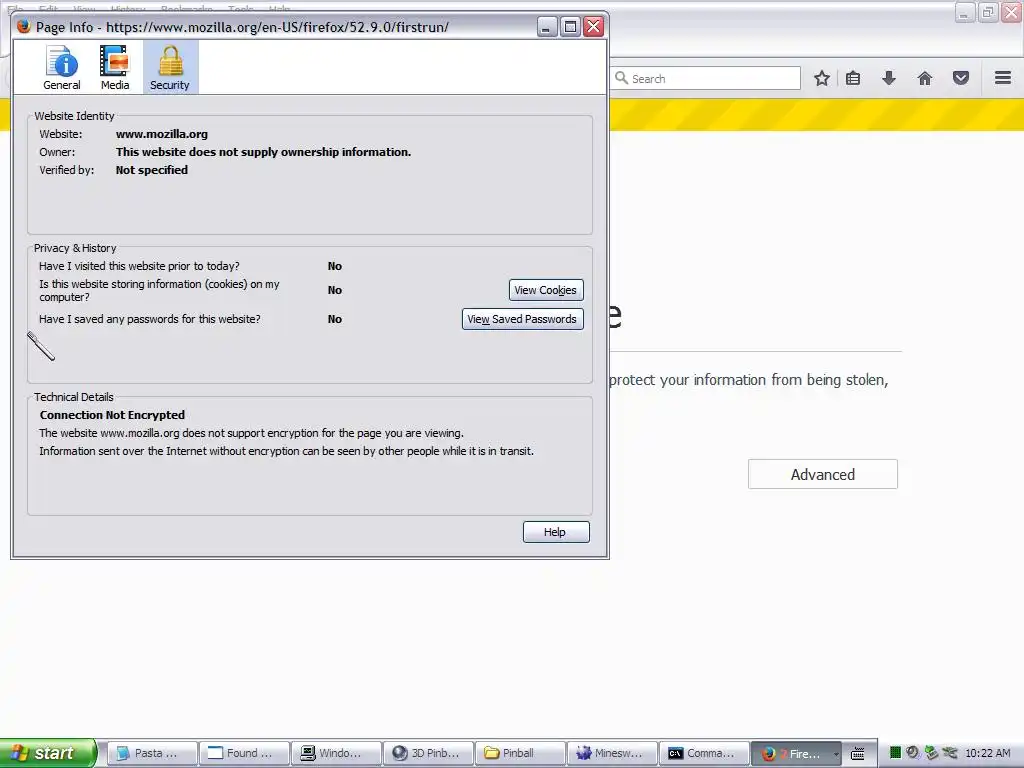This screenshot has width=1024, height=768.
Task: Click 'Not specified' verified-by value
Action: 152,170
